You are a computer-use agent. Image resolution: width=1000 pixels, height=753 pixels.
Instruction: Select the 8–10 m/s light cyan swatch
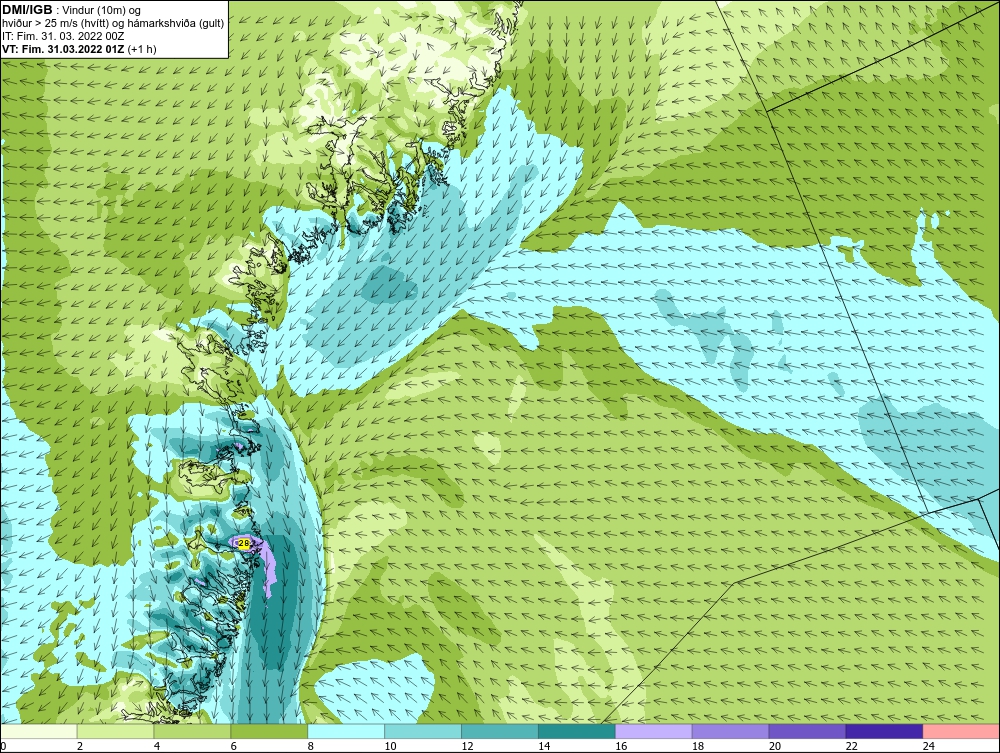[x=346, y=731]
